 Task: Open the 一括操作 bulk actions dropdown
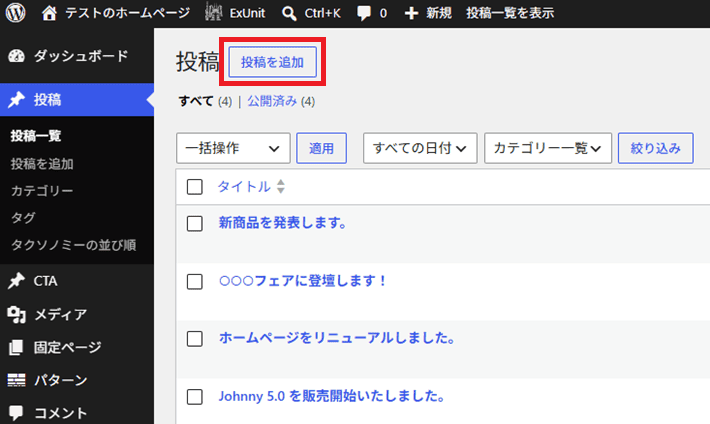coord(233,148)
